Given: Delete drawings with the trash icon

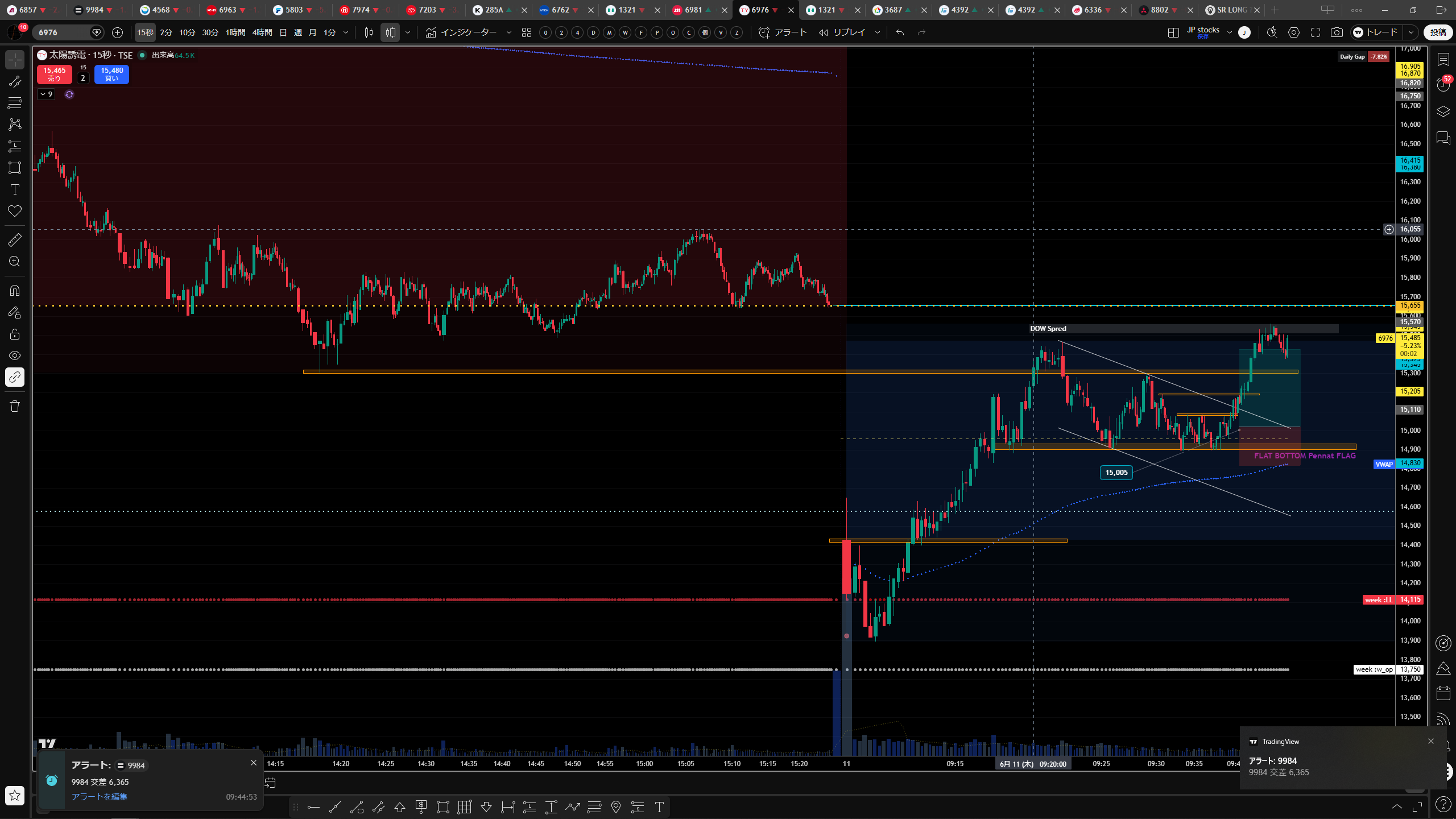Looking at the screenshot, I should 15,406.
